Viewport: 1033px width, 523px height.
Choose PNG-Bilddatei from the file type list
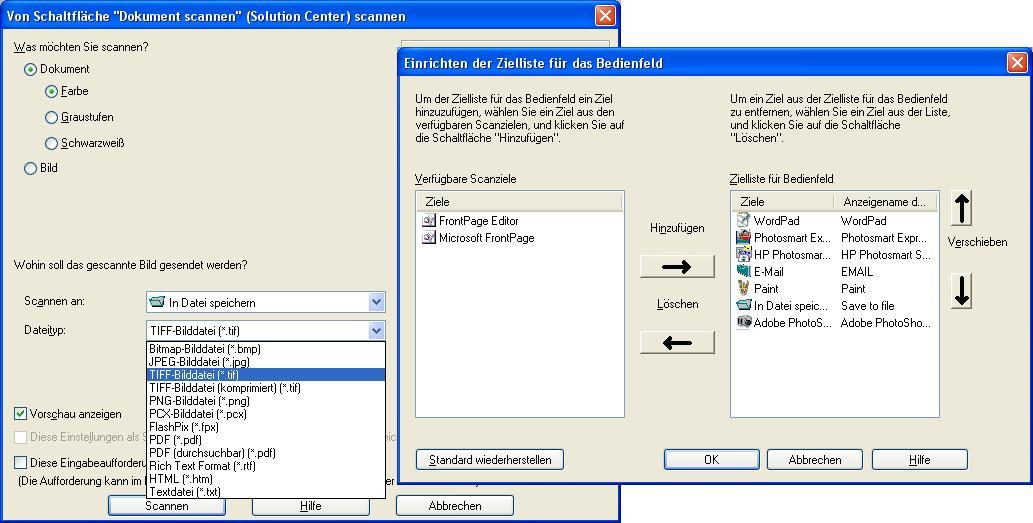pos(199,401)
